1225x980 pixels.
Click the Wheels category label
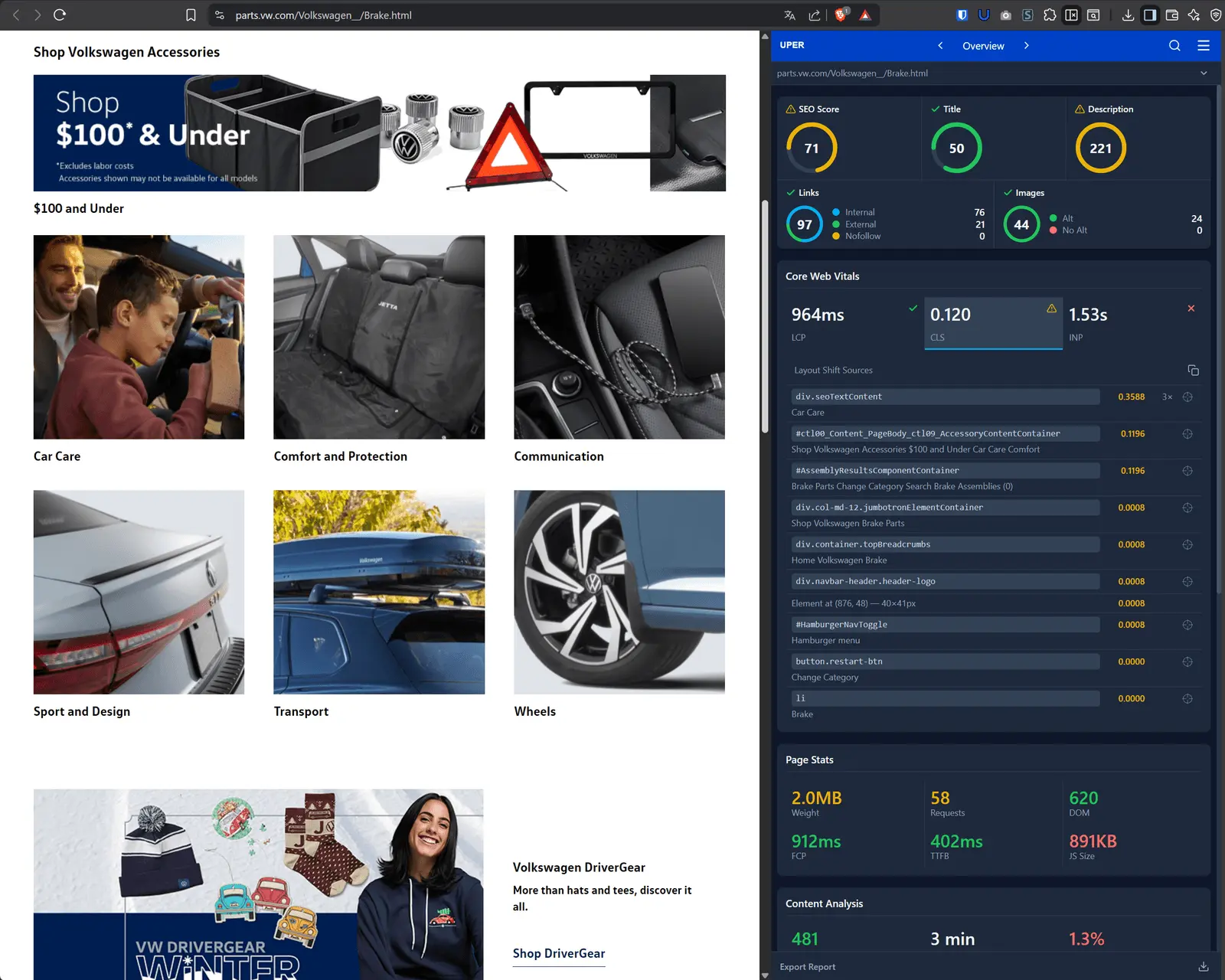pos(535,711)
